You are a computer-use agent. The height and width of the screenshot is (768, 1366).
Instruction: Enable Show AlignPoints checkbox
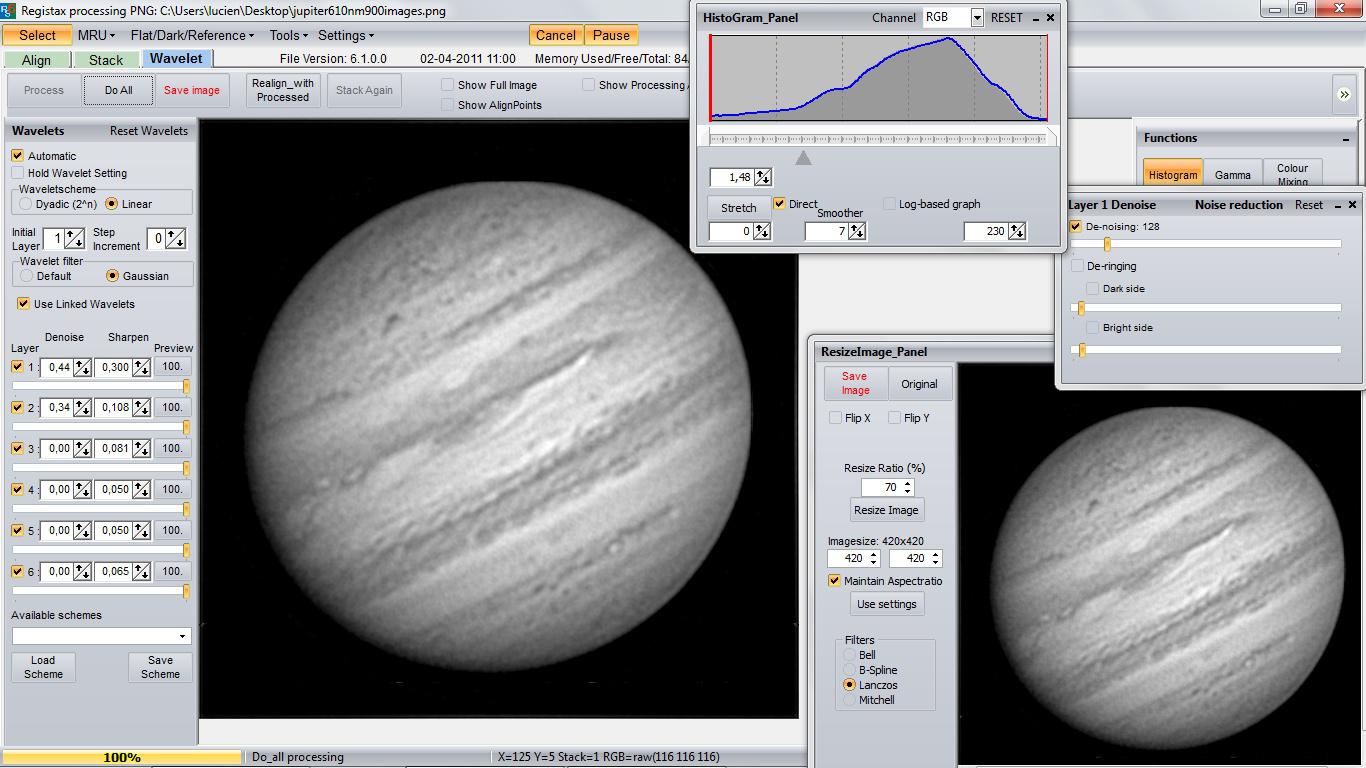448,105
